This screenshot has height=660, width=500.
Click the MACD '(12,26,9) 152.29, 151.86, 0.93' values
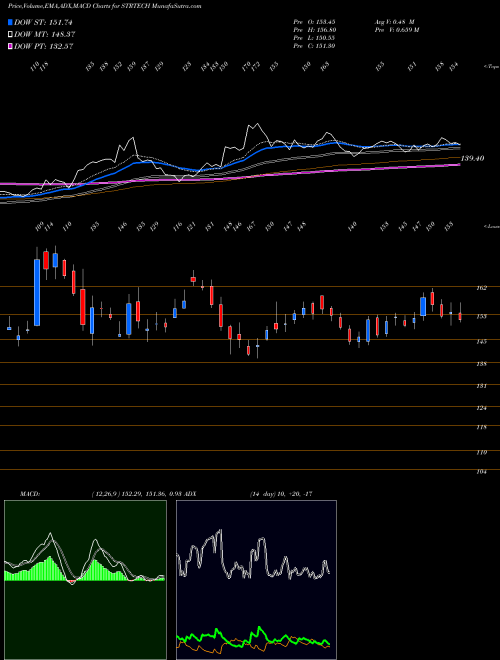[136, 494]
